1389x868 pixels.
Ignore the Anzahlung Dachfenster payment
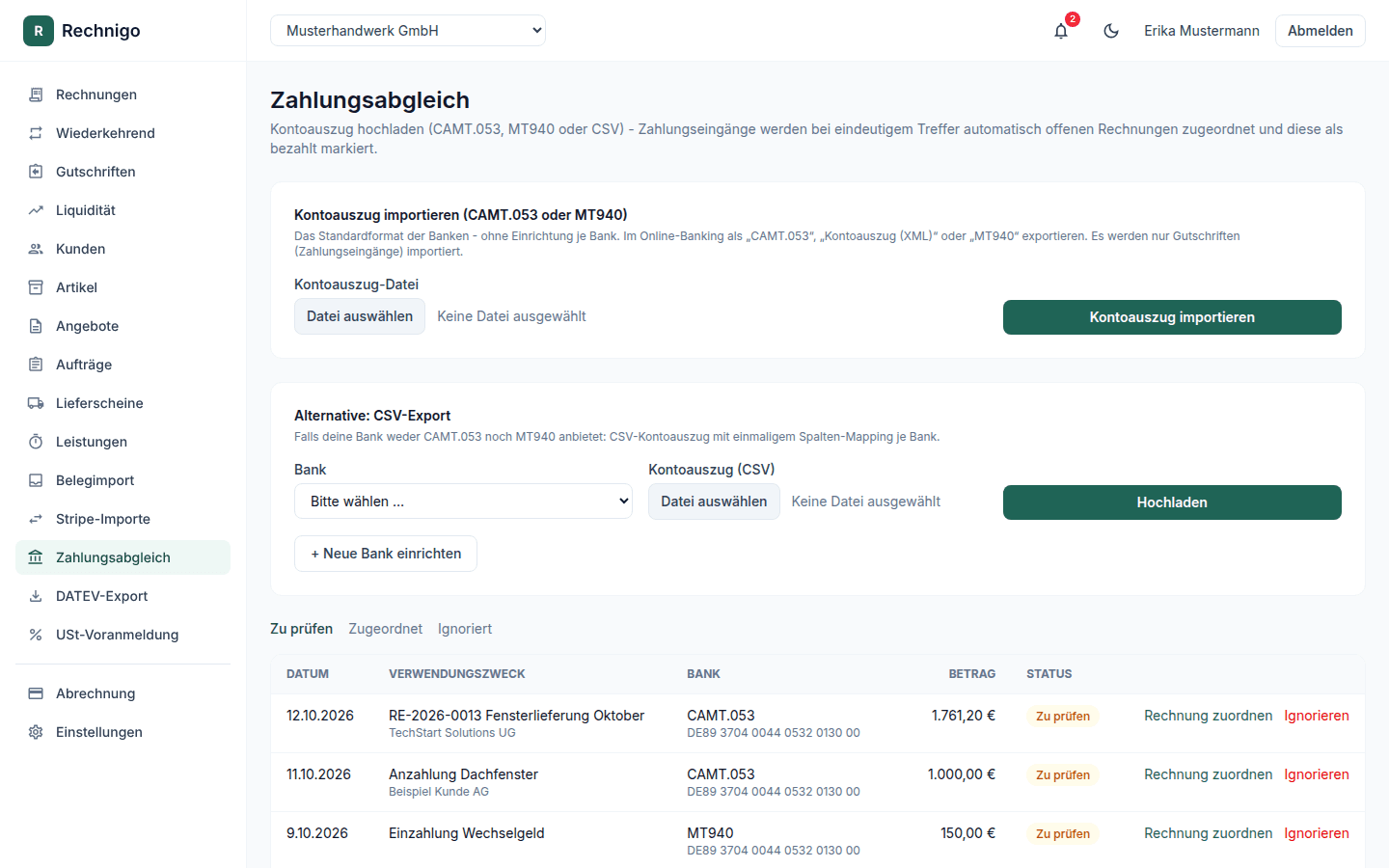pos(1317,774)
